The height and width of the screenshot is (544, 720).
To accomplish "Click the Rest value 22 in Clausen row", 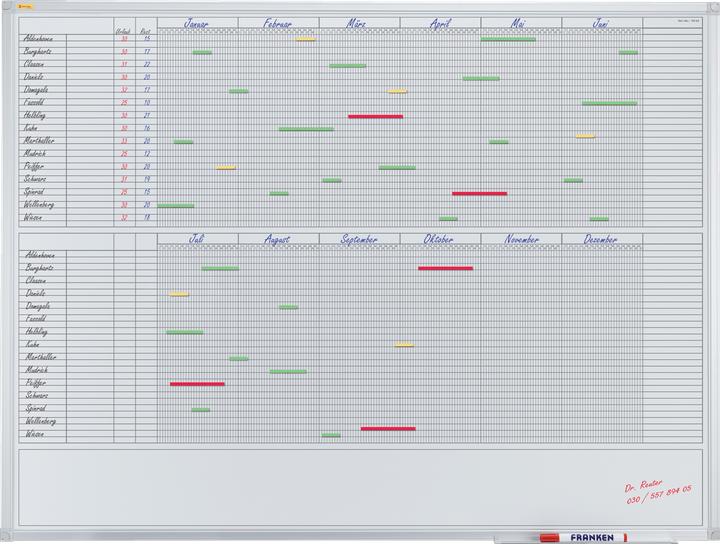I will 146,65.
